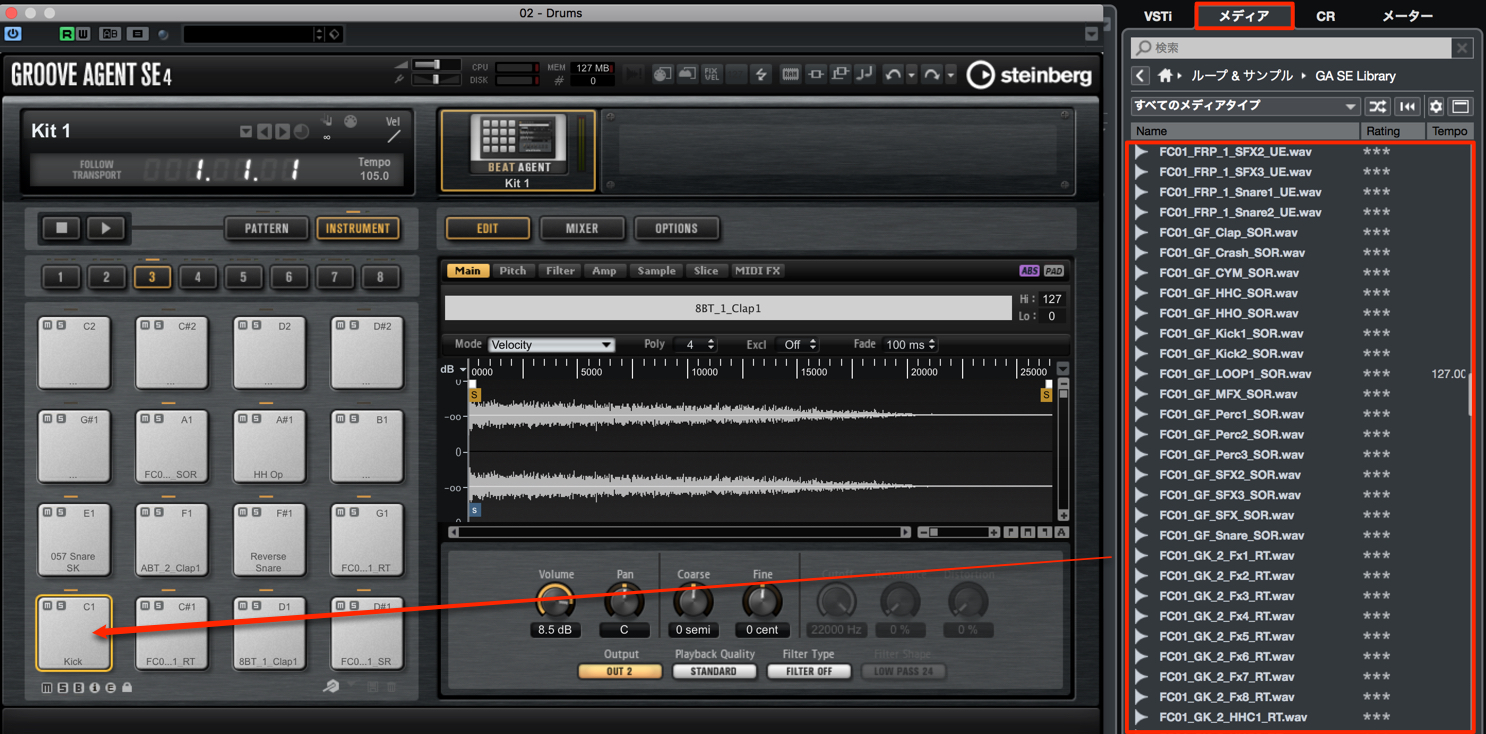Switch to the CR tab
Image resolution: width=1486 pixels, height=734 pixels.
click(x=1325, y=16)
